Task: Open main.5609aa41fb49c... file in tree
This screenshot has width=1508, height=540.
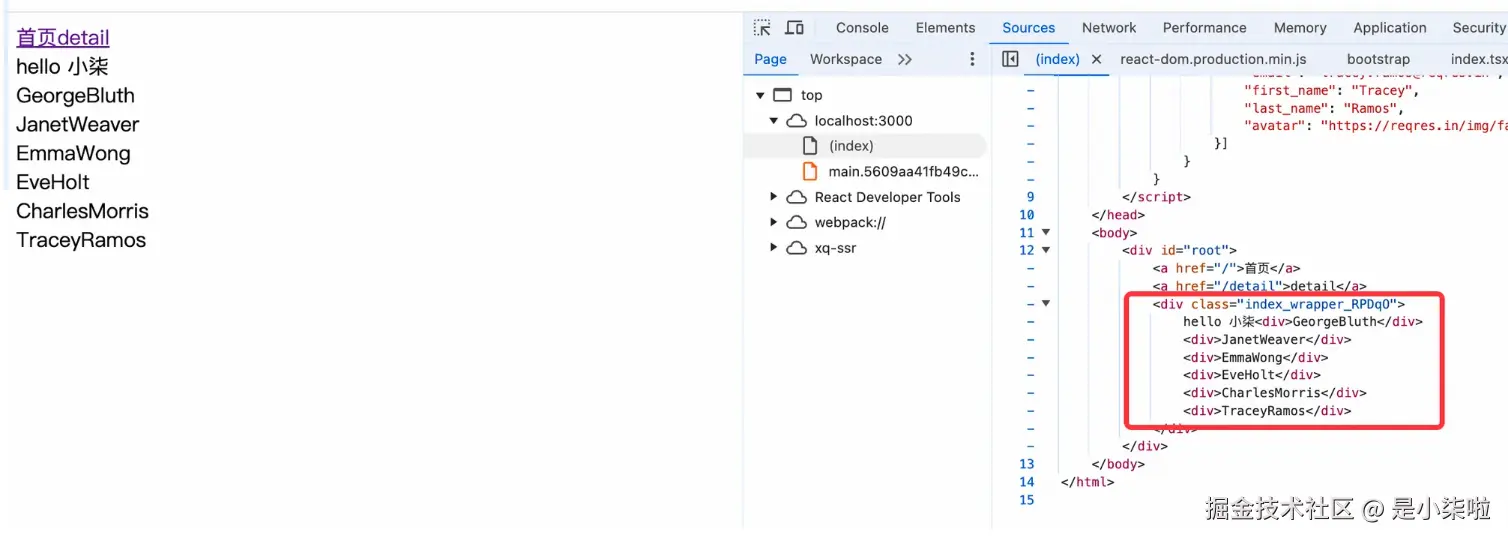Action: click(904, 171)
